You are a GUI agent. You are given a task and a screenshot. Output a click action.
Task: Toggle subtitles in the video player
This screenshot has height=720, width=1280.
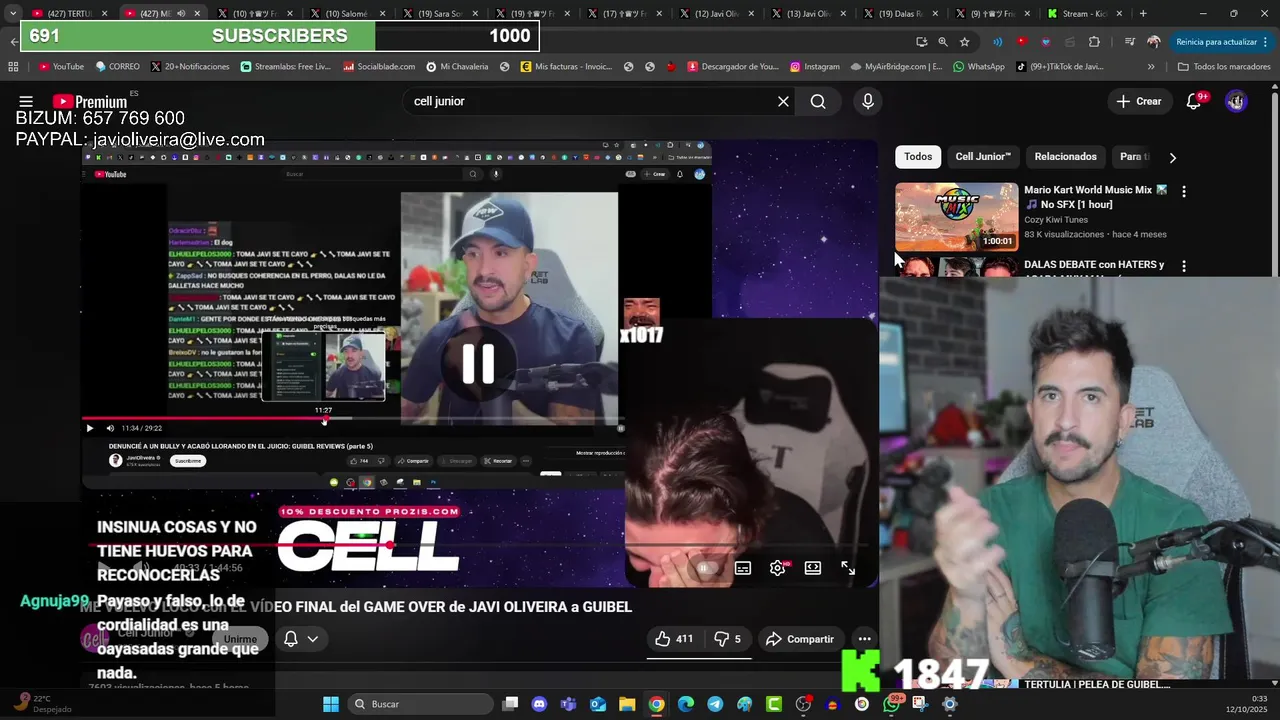coord(743,568)
